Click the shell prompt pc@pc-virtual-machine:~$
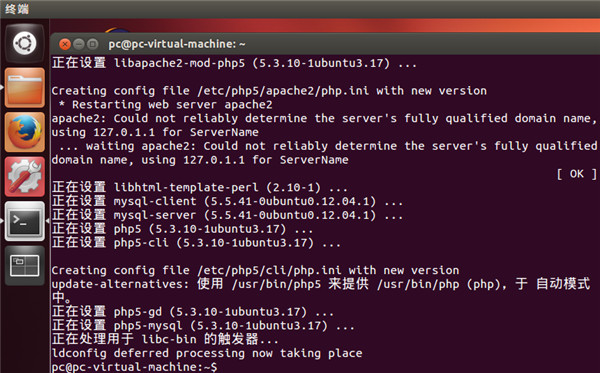This screenshot has width=600, height=373. pyautogui.click(x=134, y=367)
